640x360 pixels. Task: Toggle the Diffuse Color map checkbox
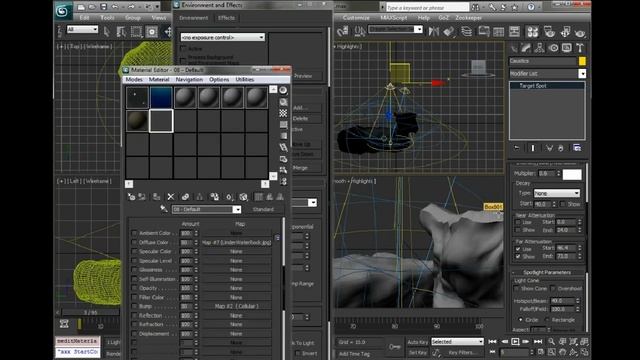(x=134, y=242)
